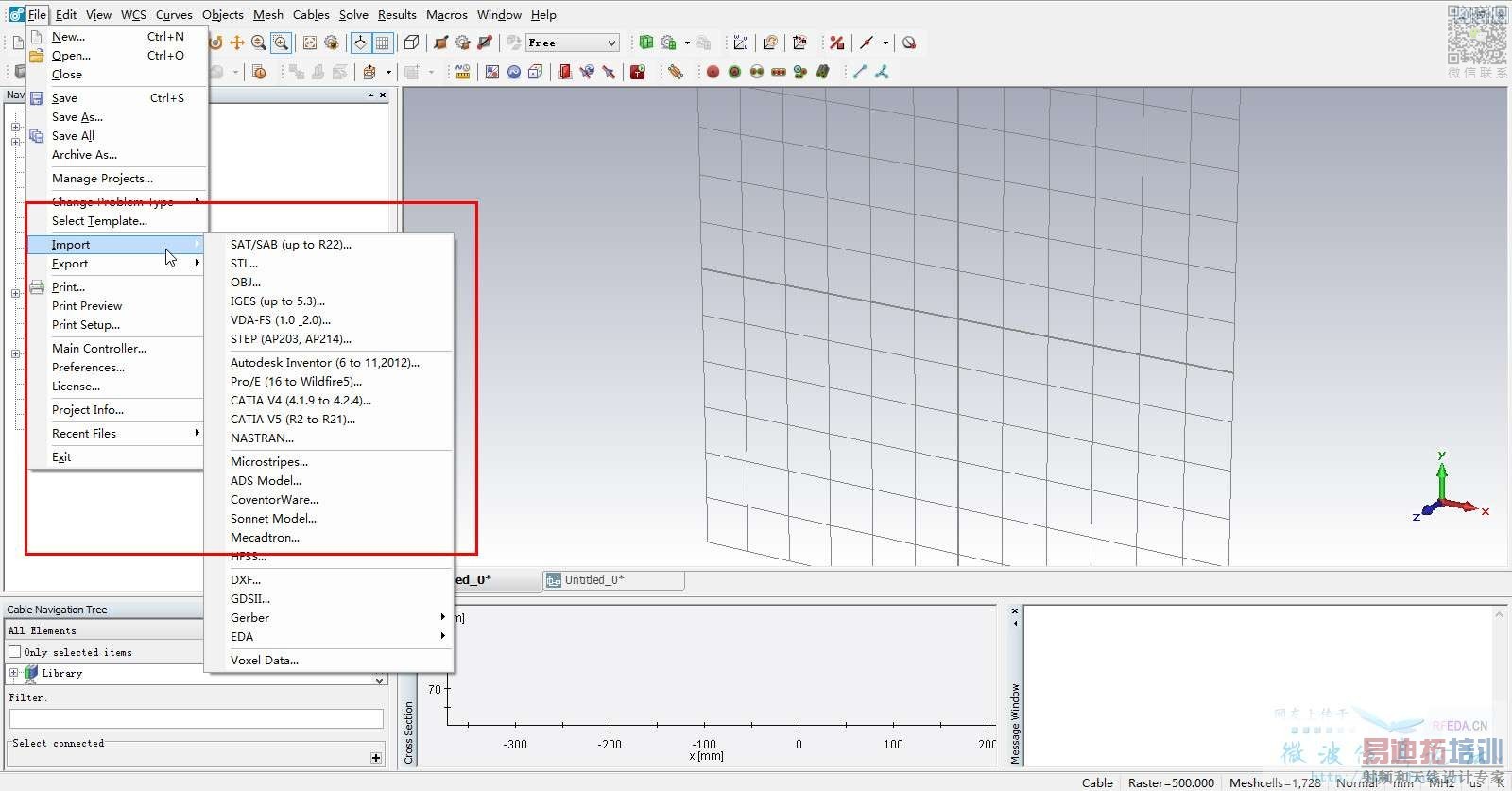Click the blue sphere wave icon
1512x791 pixels.
click(514, 72)
